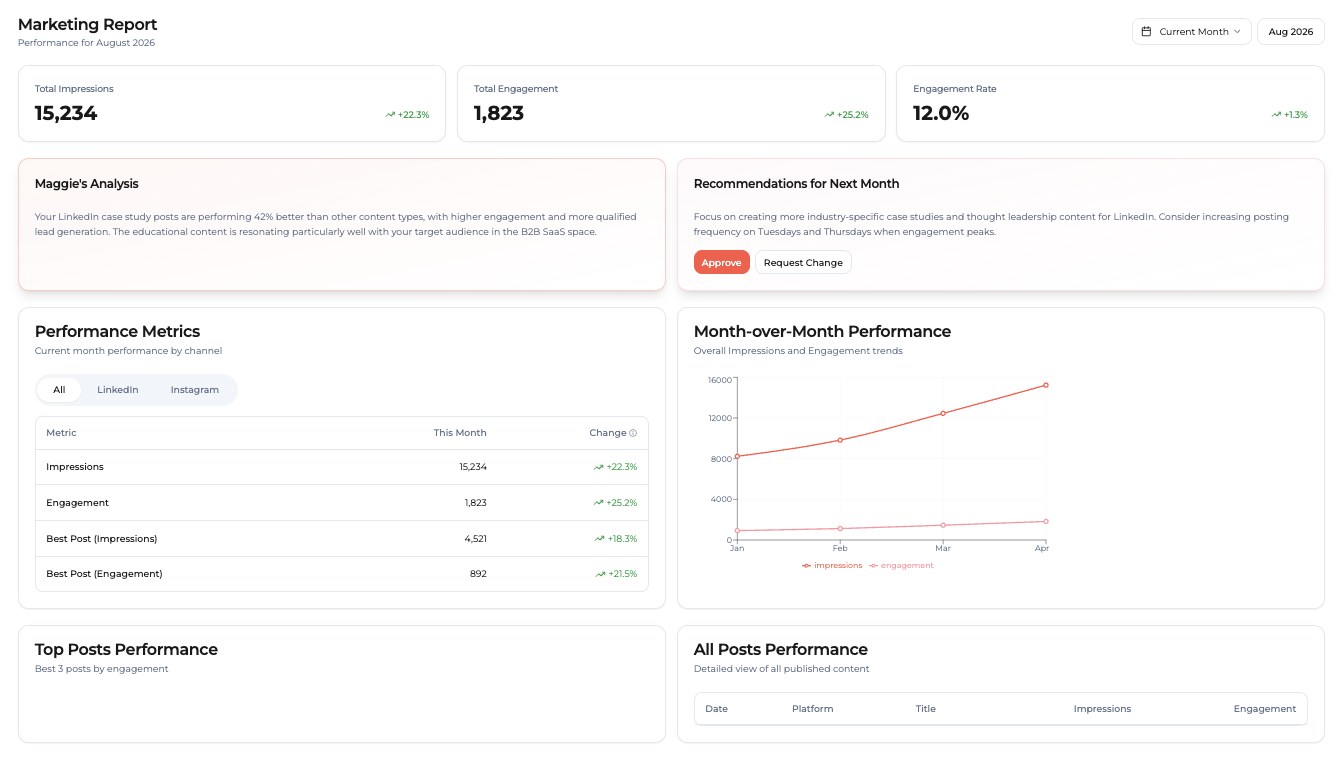Click the chevron arrow beside Current Month

(1237, 32)
